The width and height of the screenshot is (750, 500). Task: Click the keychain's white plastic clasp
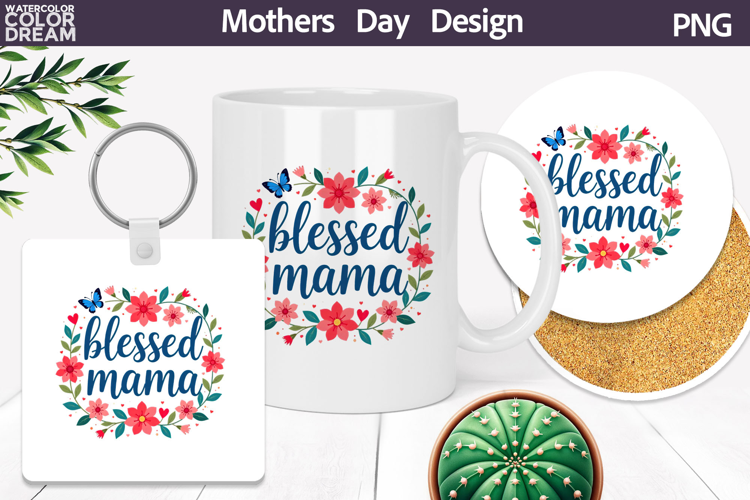tap(144, 242)
